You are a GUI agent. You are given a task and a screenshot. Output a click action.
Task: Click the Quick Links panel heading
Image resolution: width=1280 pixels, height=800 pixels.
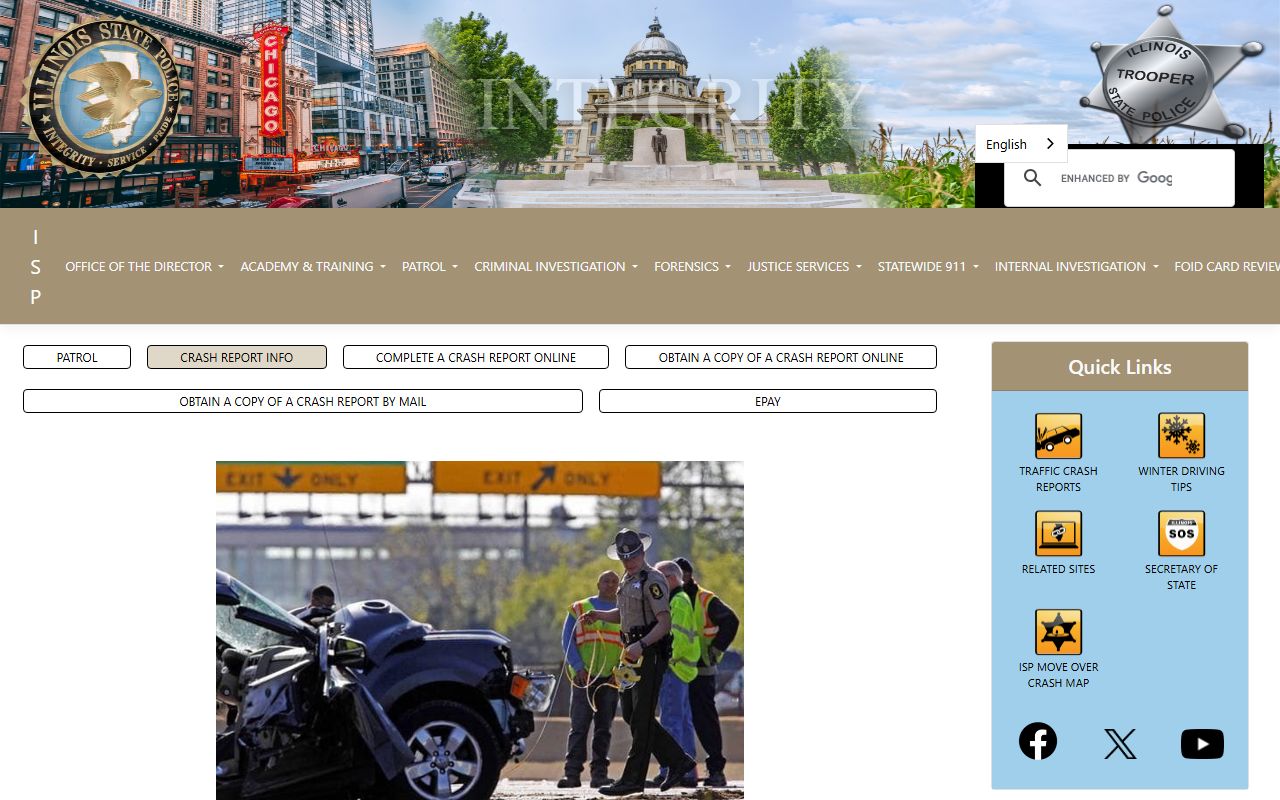point(1120,367)
